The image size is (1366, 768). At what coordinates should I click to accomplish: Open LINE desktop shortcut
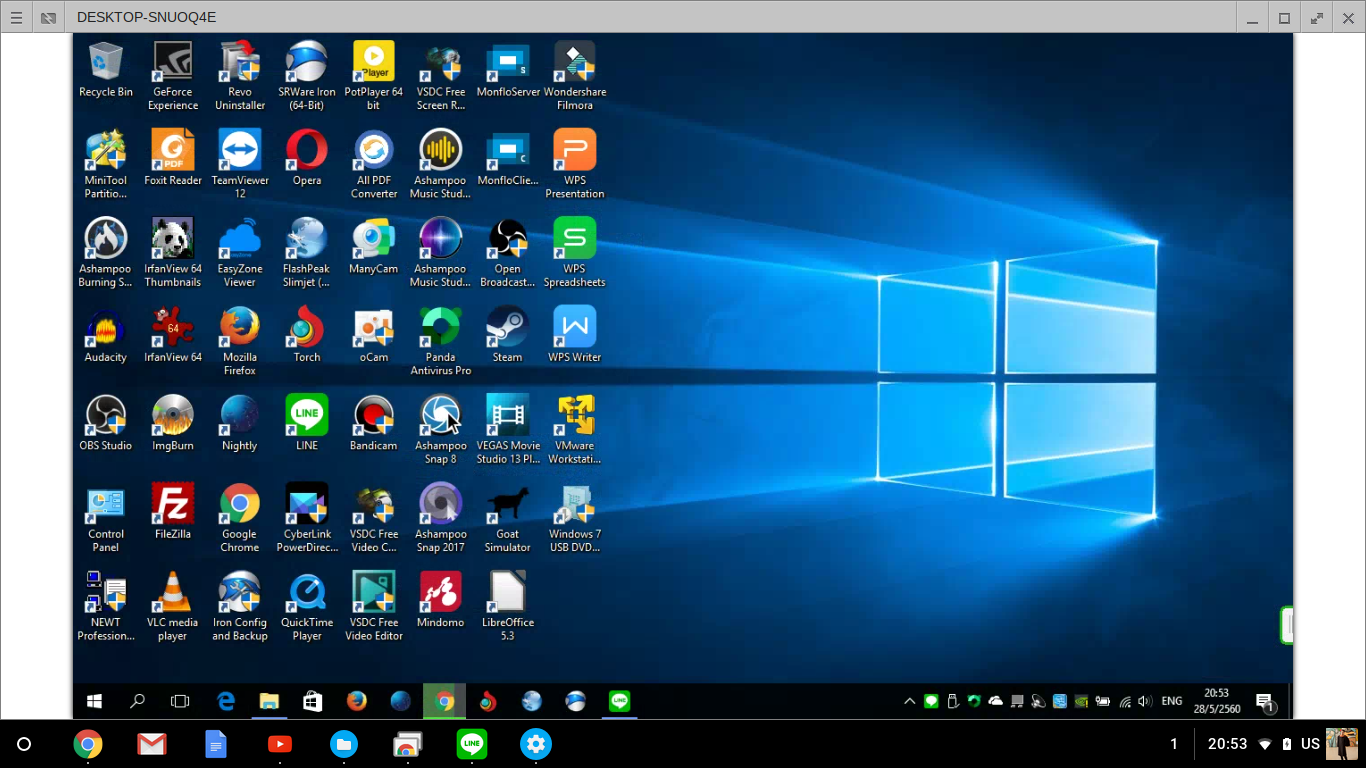[307, 423]
